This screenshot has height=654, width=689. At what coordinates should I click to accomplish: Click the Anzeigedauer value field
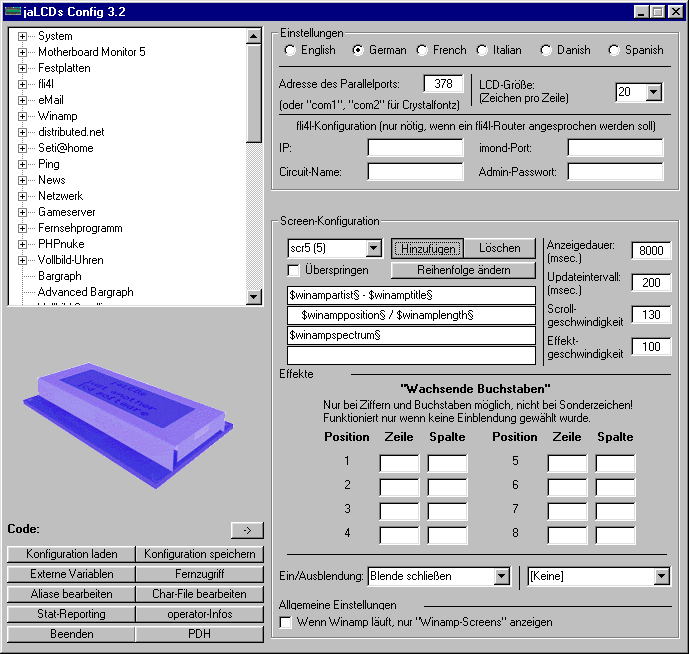pos(651,251)
